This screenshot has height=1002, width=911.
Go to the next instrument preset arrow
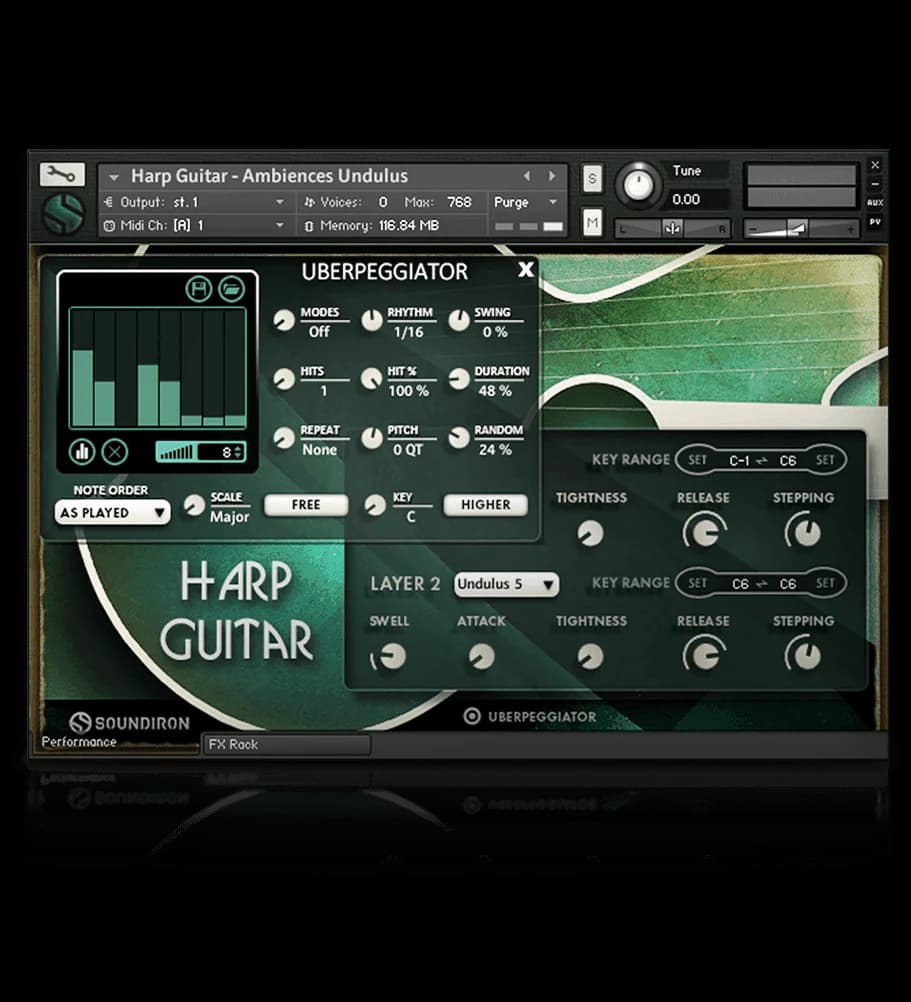[551, 176]
